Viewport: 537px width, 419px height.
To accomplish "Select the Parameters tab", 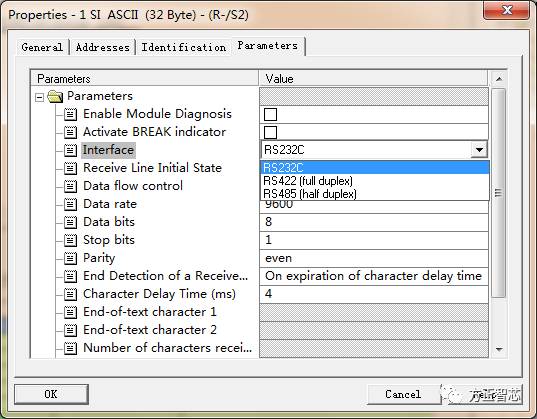I will coord(268,46).
